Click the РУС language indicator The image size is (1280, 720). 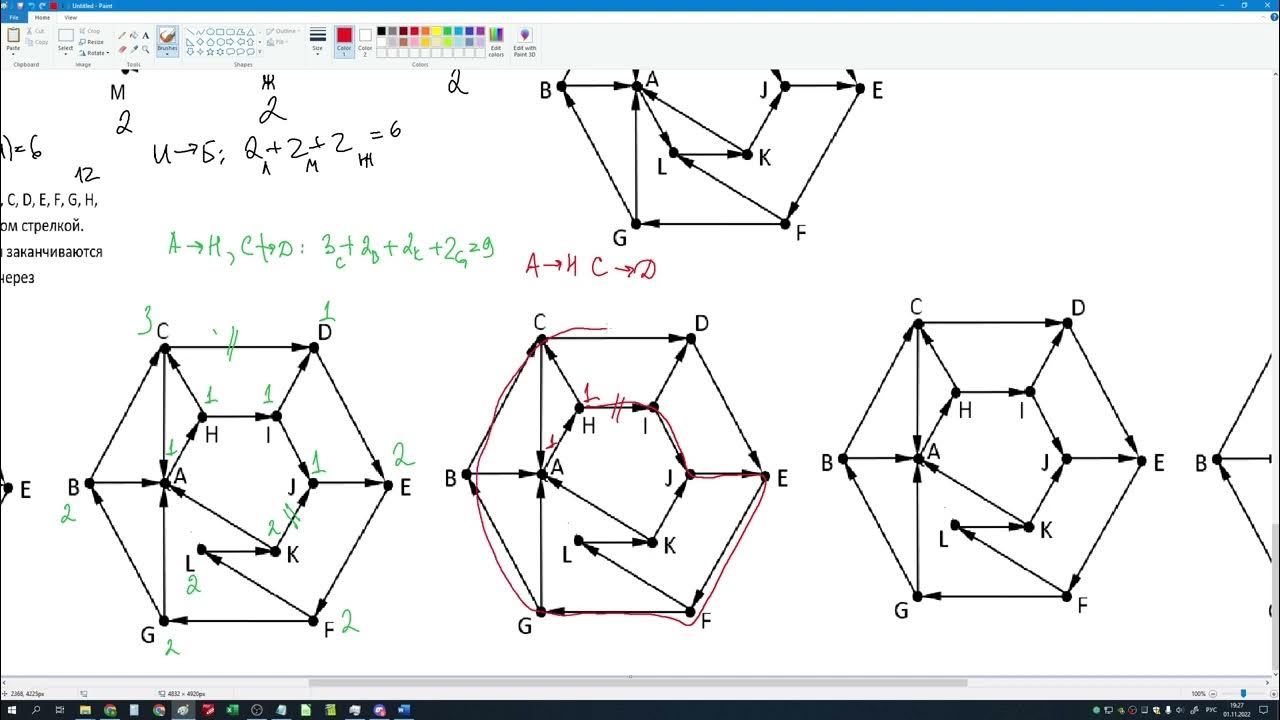coord(1211,710)
